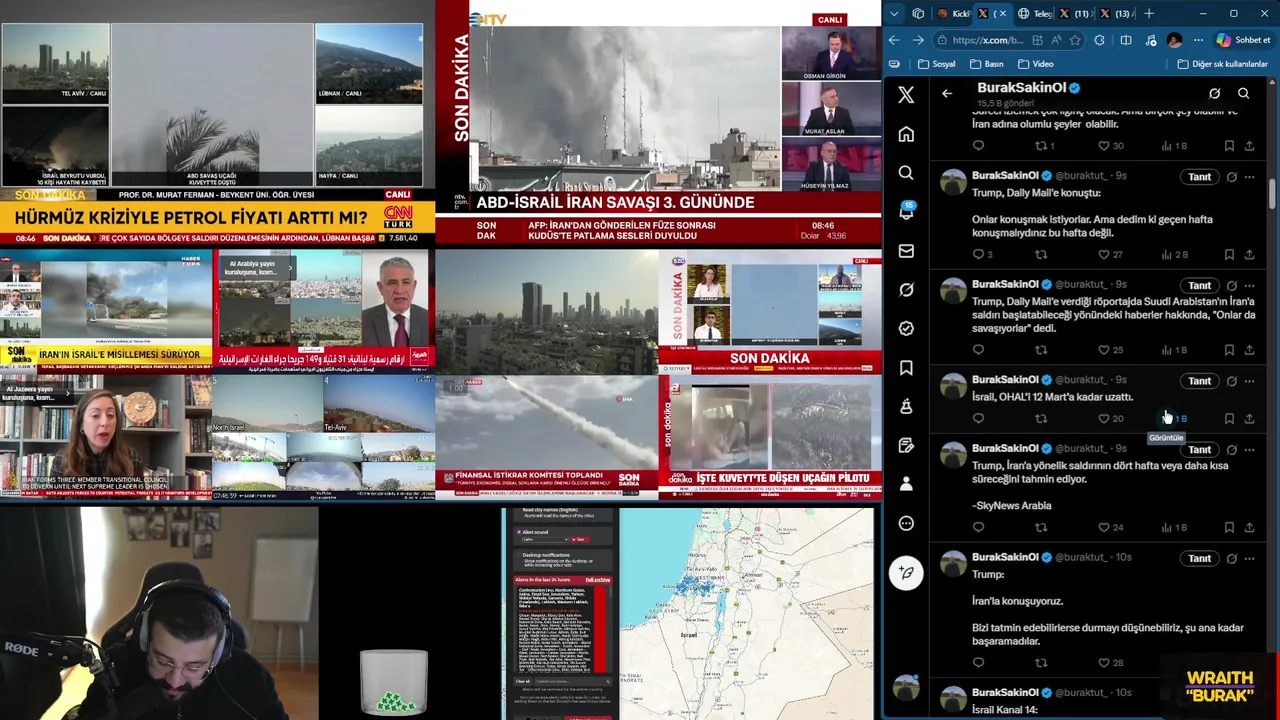
Task: Add page to browser favorites star
Action: pyautogui.click(x=1075, y=40)
